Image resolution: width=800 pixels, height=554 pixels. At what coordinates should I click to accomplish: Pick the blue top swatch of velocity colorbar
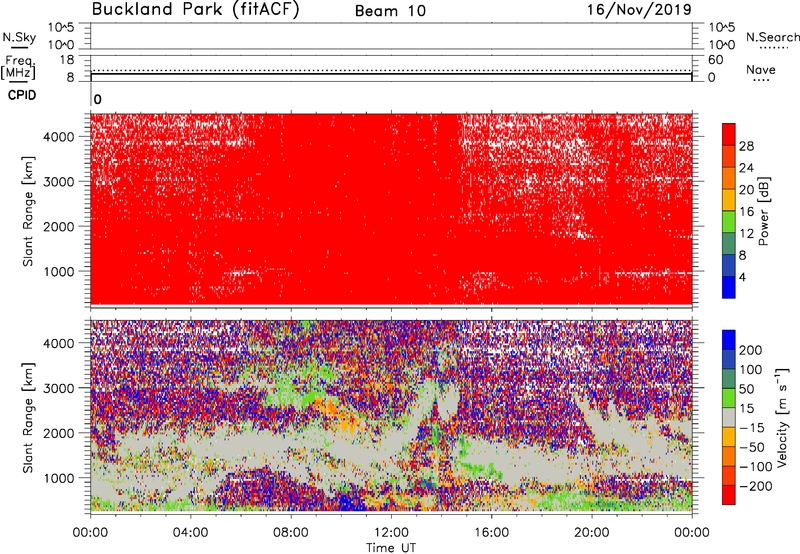point(729,340)
